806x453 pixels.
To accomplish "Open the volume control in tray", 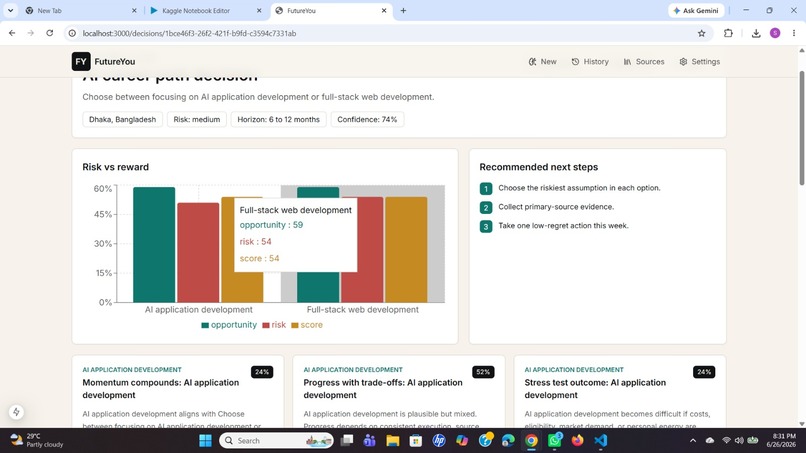I will 739,441.
